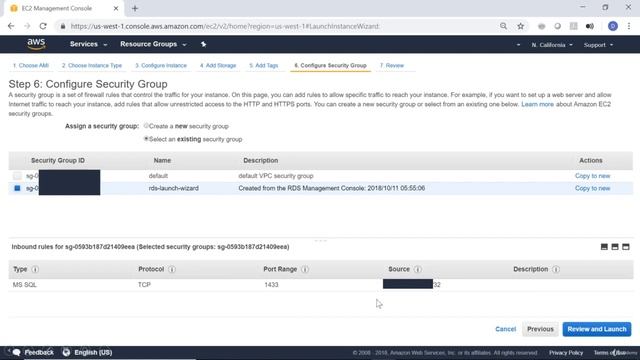Click the Review and Launch button
Image resolution: width=640 pixels, height=360 pixels.
click(x=597, y=329)
